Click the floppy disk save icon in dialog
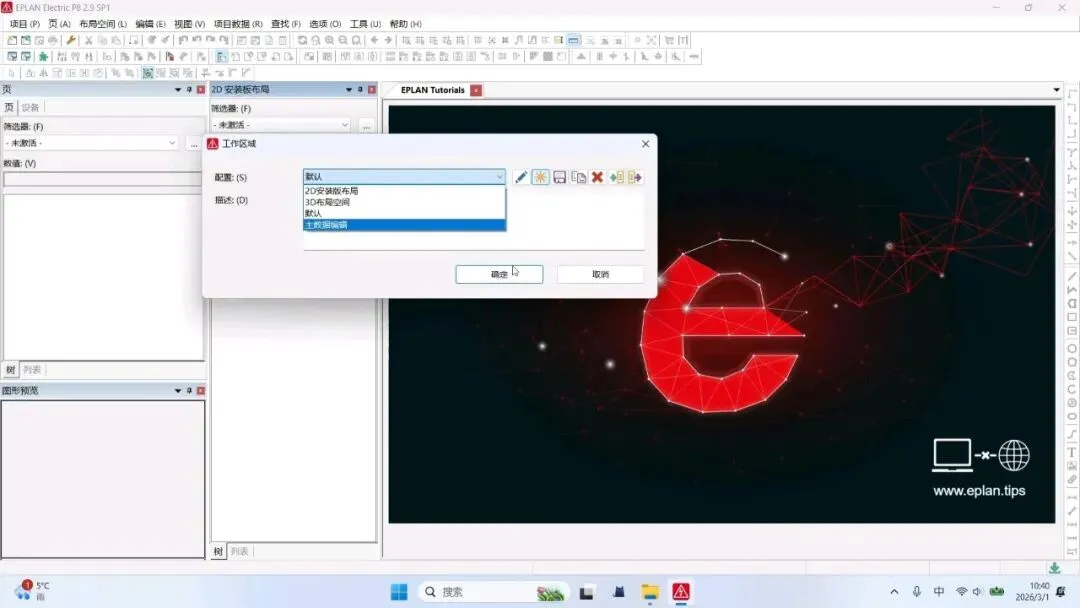This screenshot has width=1080, height=608. click(559, 178)
